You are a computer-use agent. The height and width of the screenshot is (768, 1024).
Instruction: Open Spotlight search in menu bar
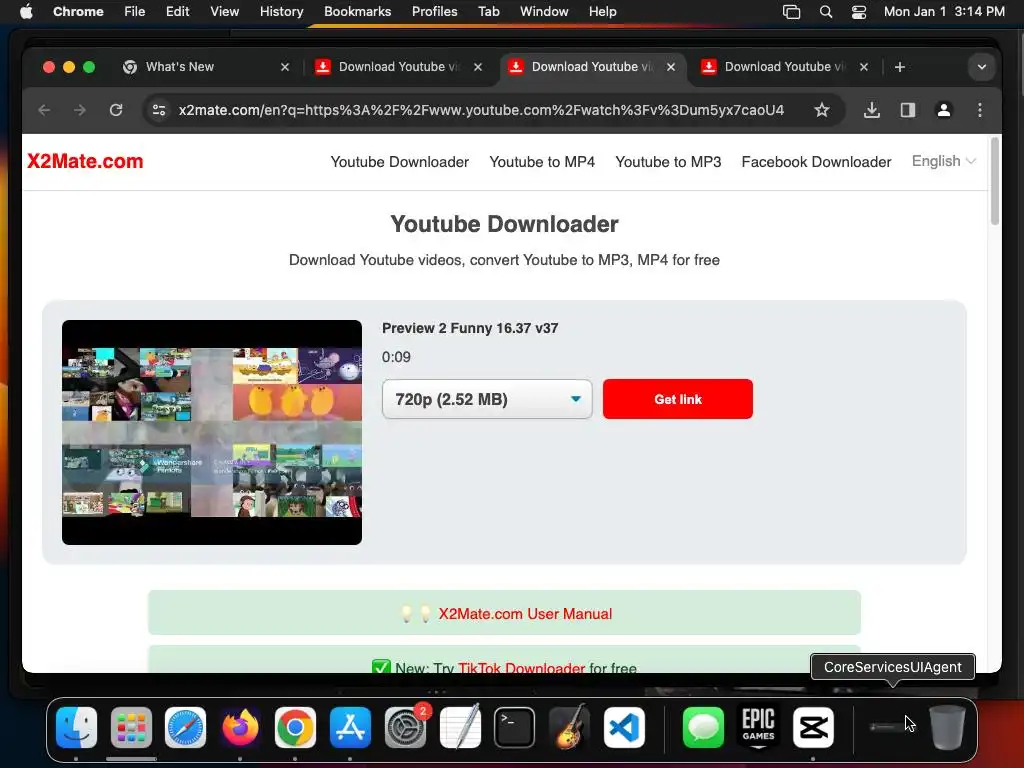pyautogui.click(x=825, y=12)
